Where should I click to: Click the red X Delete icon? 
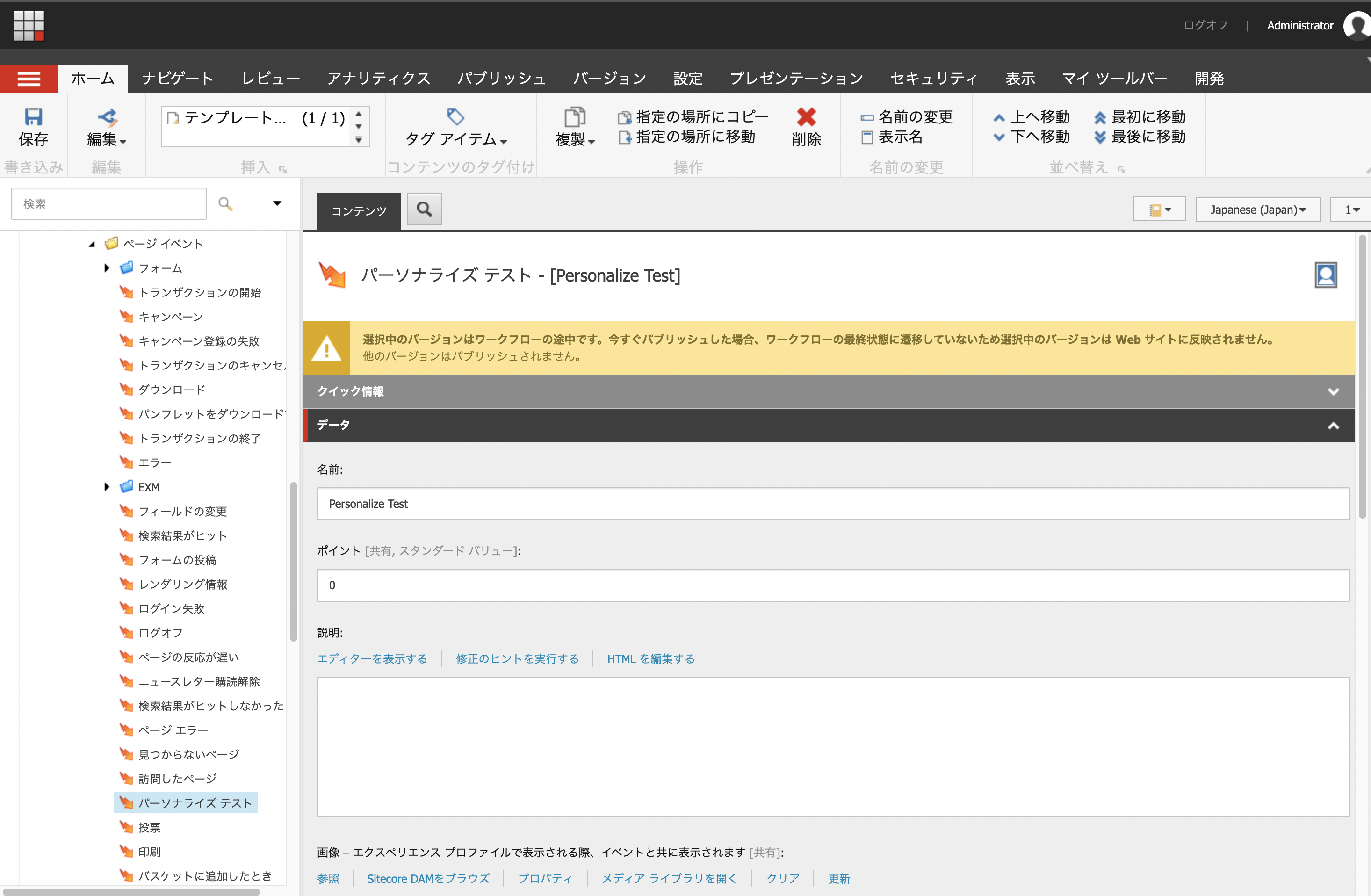(x=806, y=117)
